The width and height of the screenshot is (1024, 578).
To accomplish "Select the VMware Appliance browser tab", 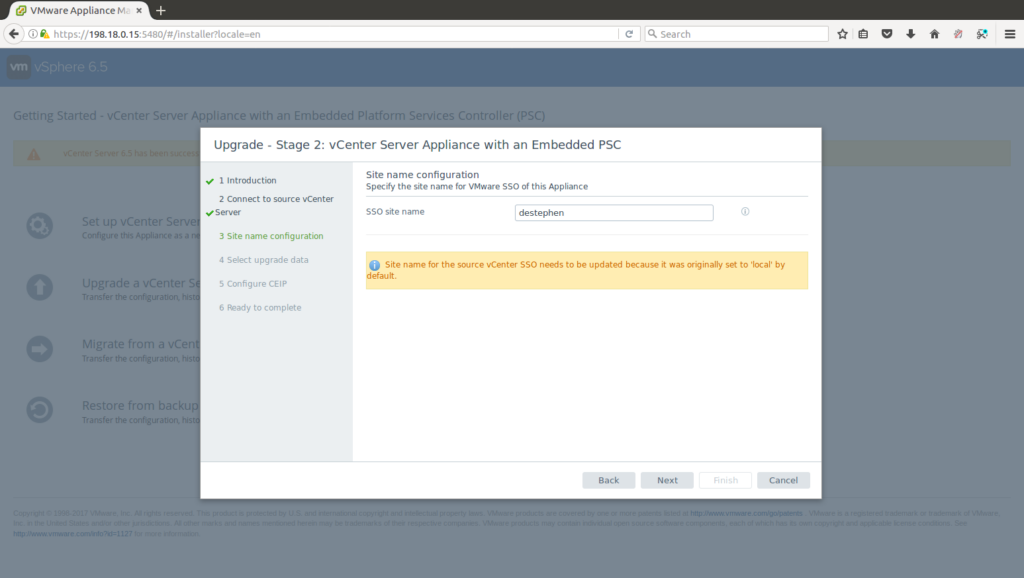I will point(78,10).
